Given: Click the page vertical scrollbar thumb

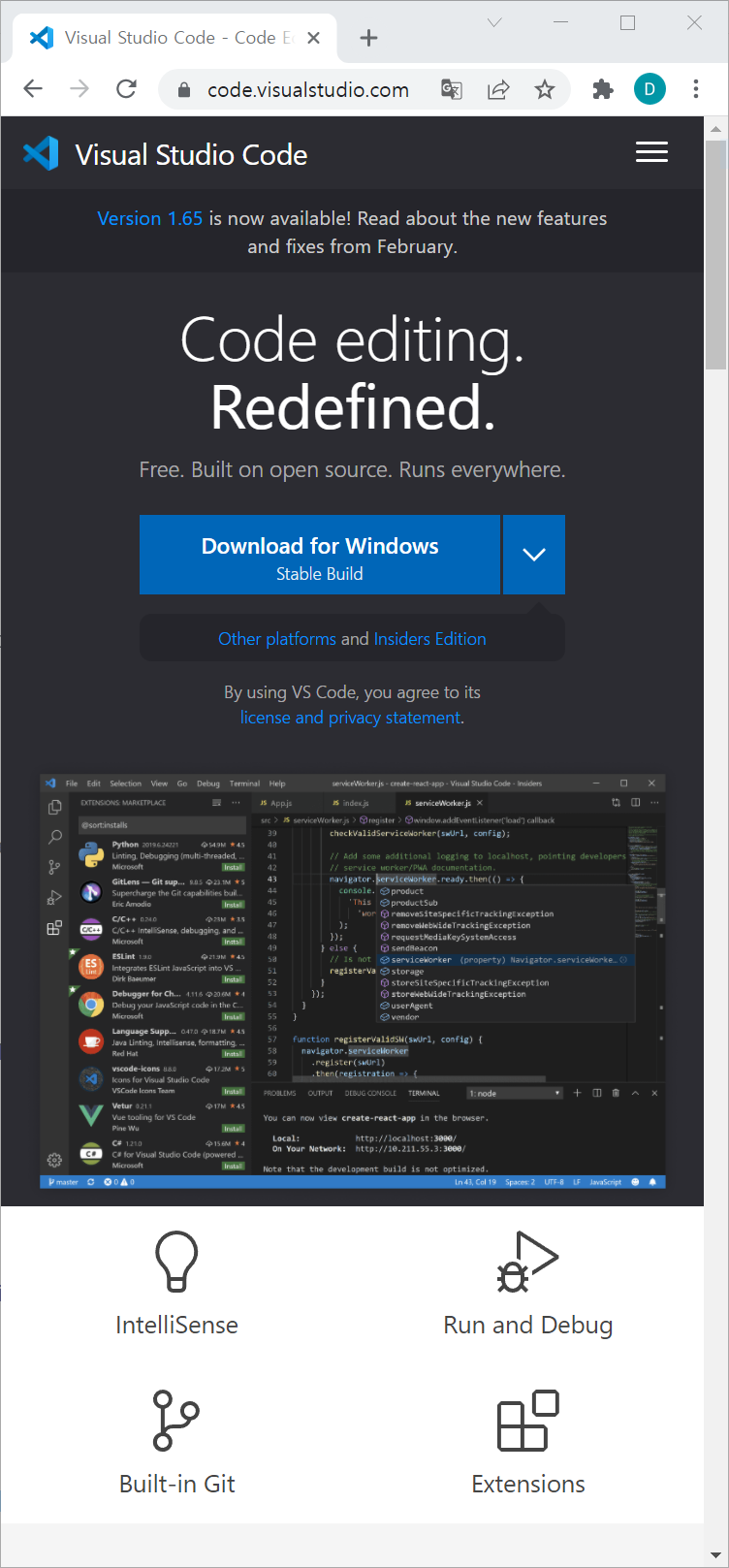Looking at the screenshot, I should coord(715,254).
